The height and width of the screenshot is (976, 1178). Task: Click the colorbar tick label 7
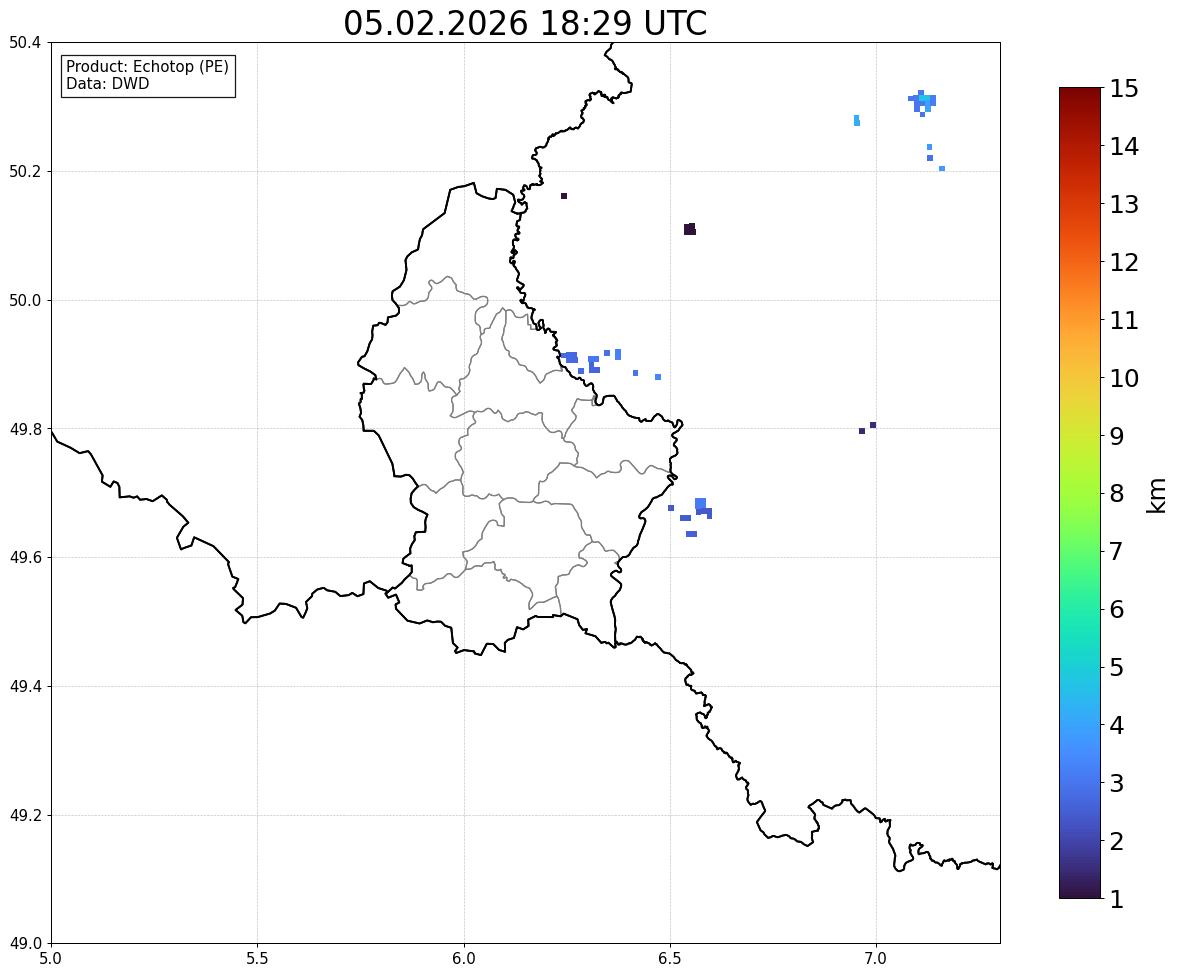(1117, 551)
